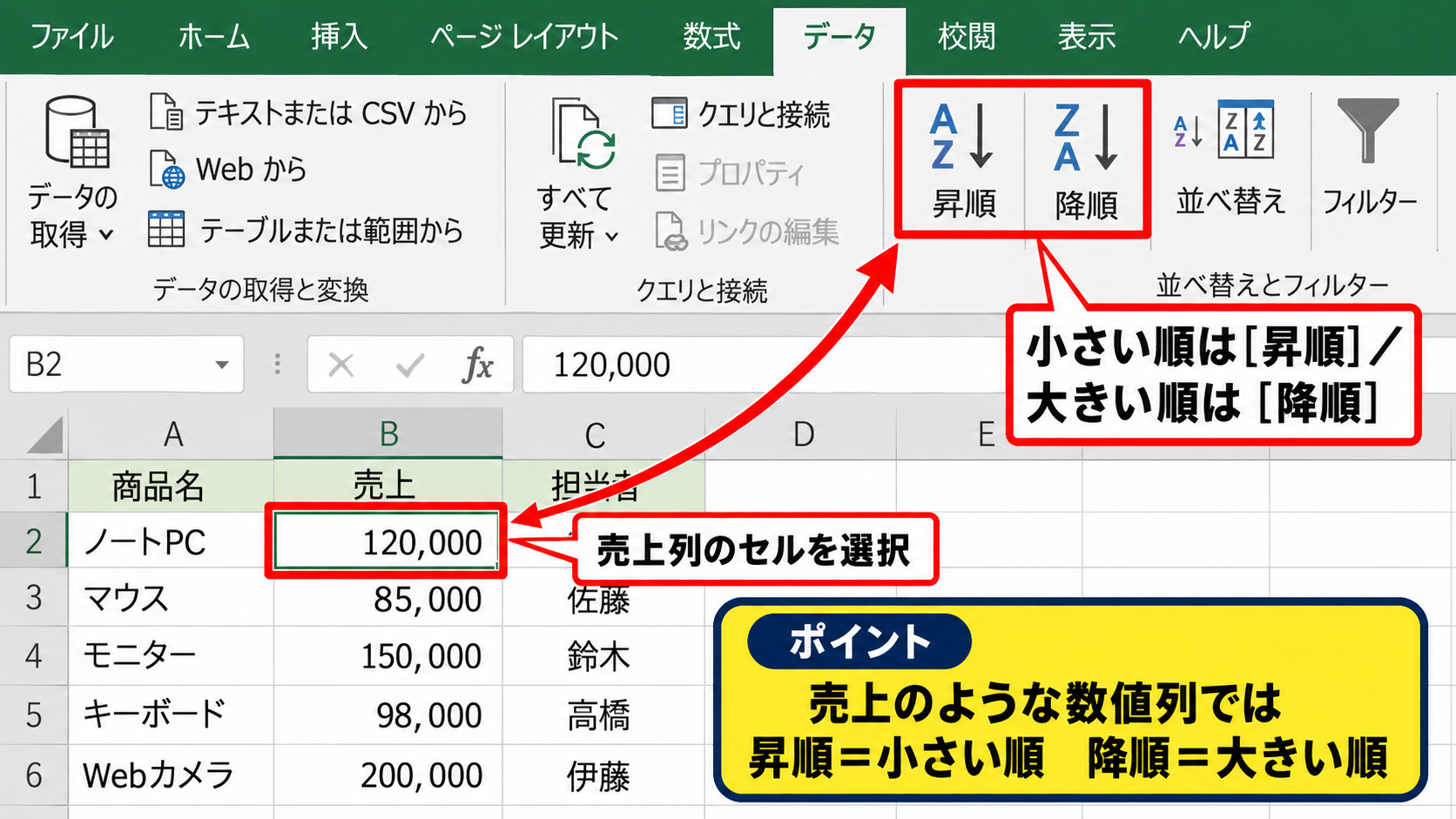Click the fx insert function button
Screen dimensions: 1456x819
point(478,366)
